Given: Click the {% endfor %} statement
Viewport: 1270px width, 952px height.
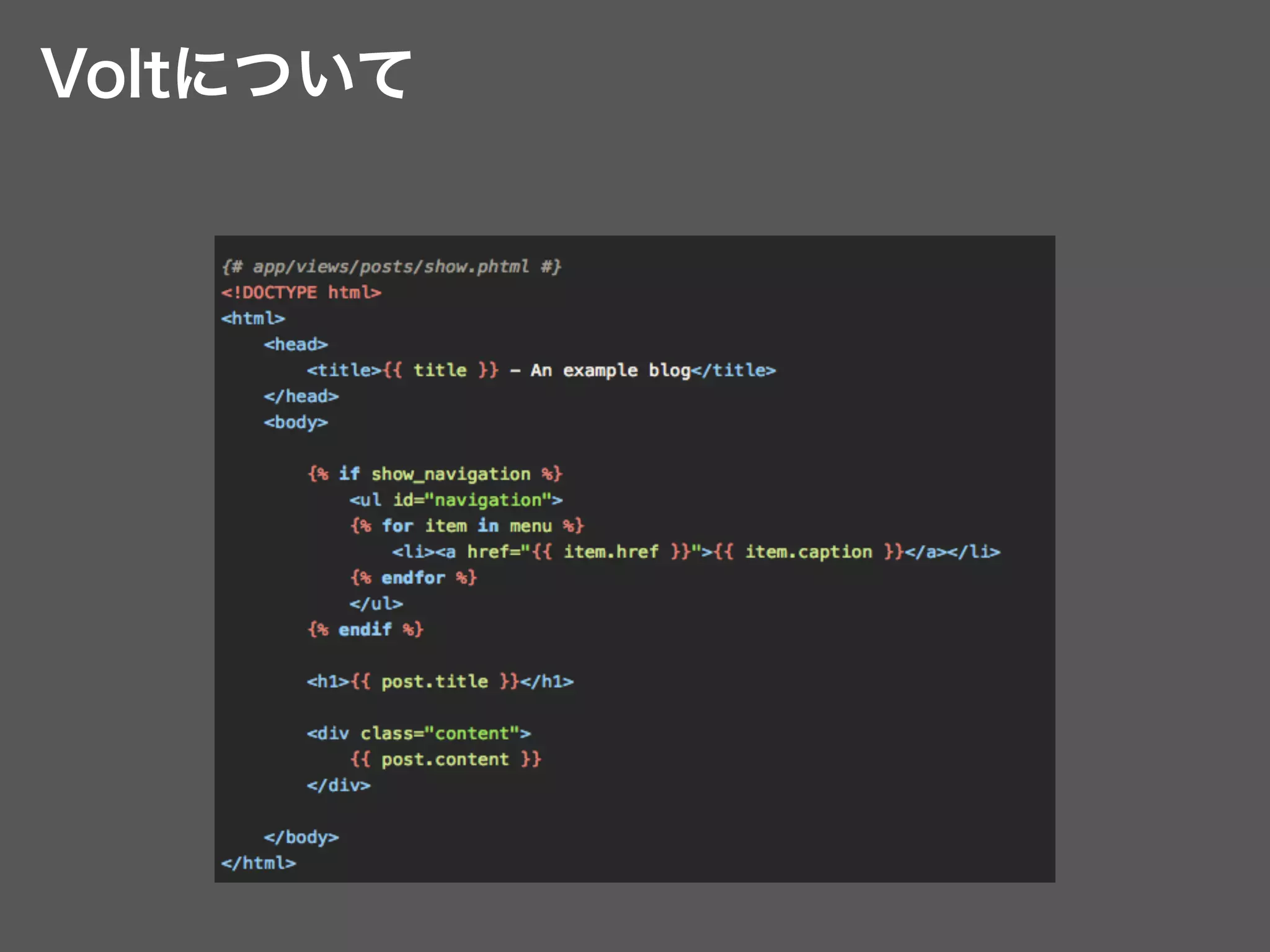Looking at the screenshot, I should 414,578.
